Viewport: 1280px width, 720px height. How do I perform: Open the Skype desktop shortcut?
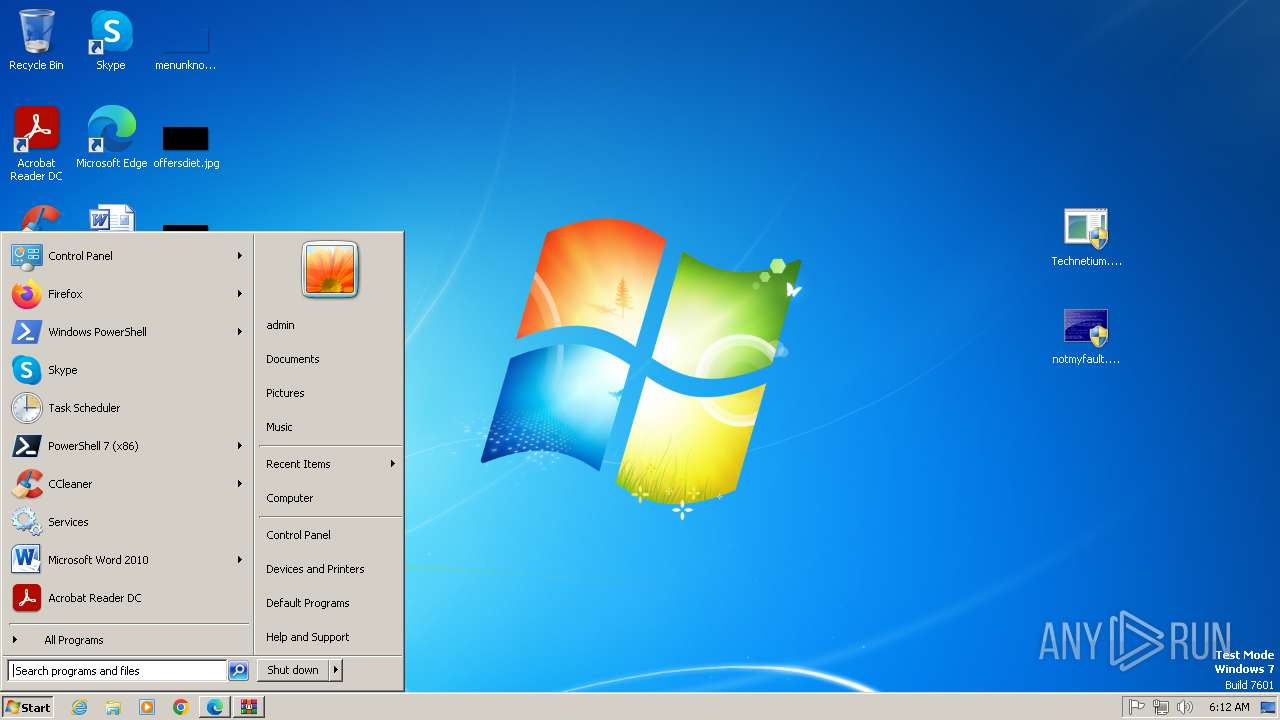point(111,40)
